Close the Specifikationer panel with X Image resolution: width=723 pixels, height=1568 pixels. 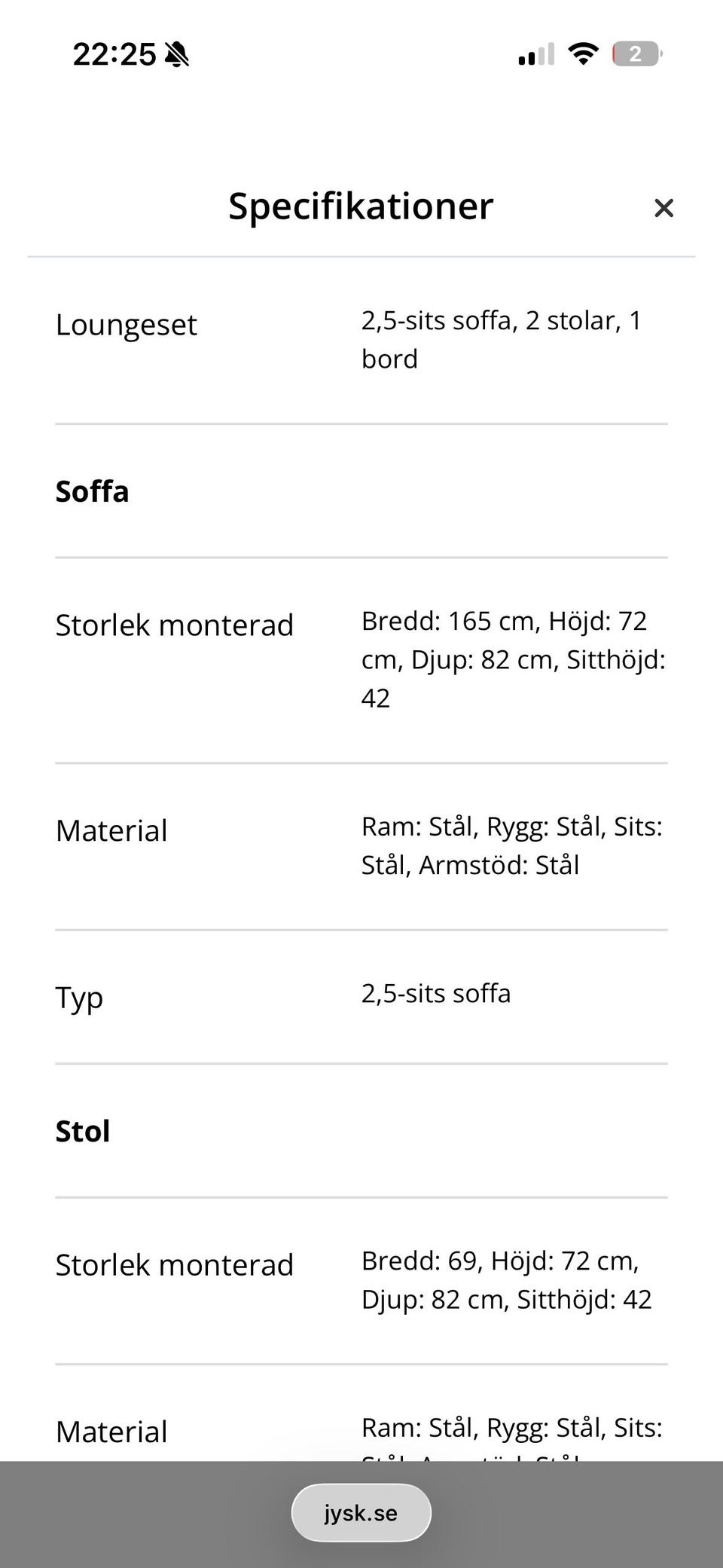coord(664,208)
